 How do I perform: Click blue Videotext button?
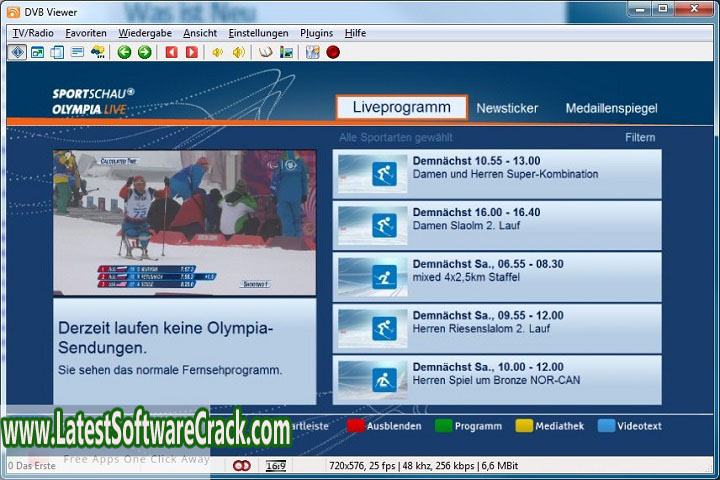click(630, 426)
